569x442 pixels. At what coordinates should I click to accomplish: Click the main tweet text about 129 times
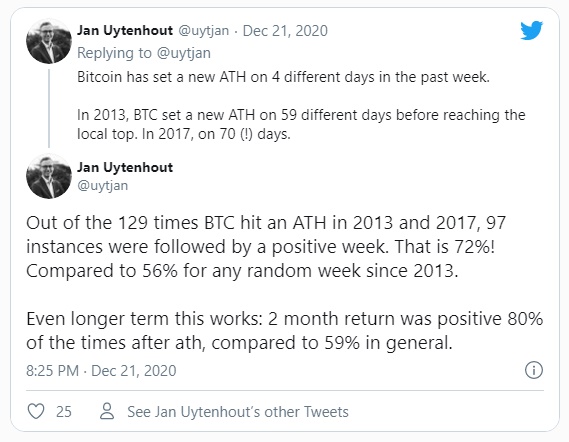pos(266,247)
